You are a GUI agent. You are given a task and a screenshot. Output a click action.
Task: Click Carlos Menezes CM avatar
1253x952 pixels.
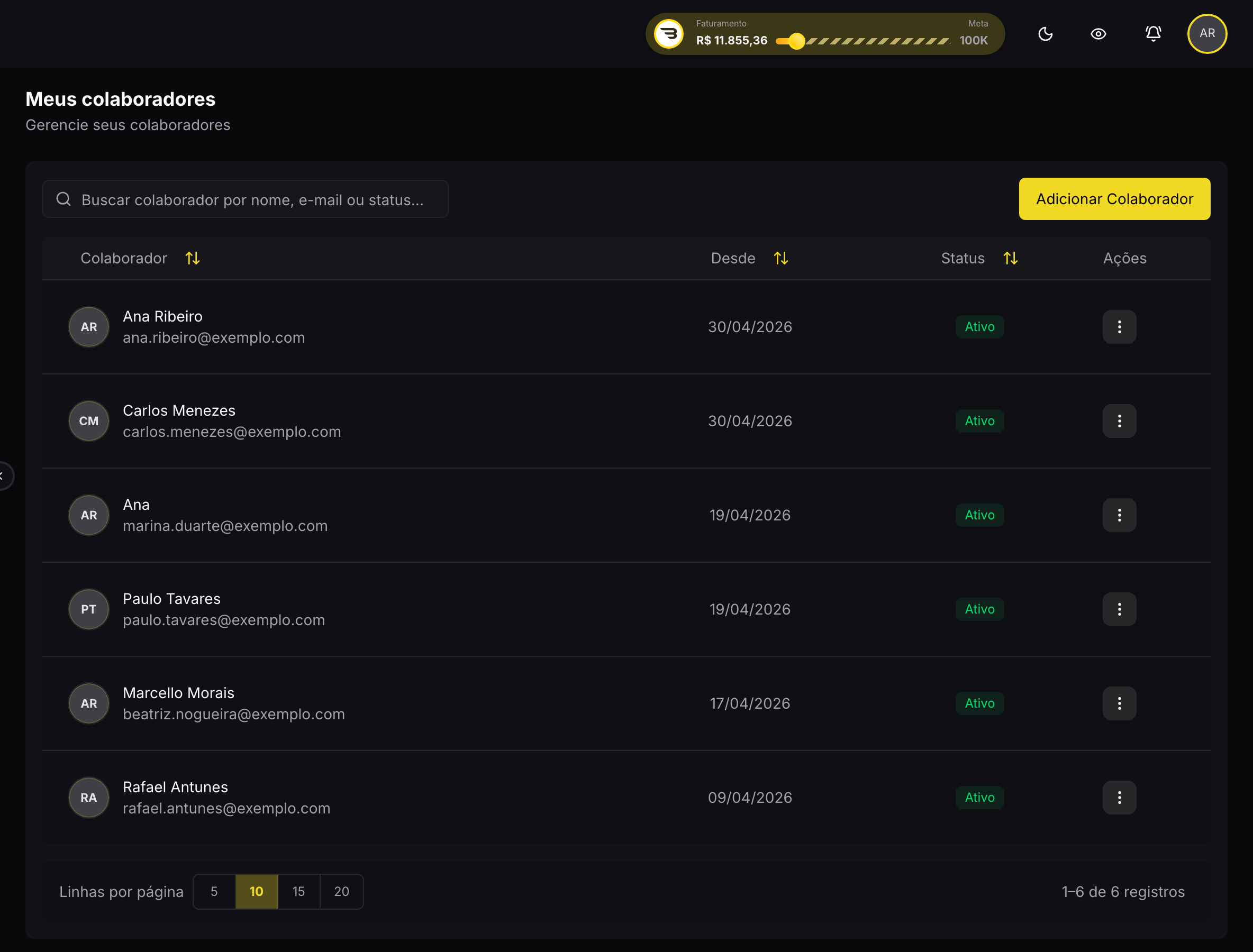point(88,421)
